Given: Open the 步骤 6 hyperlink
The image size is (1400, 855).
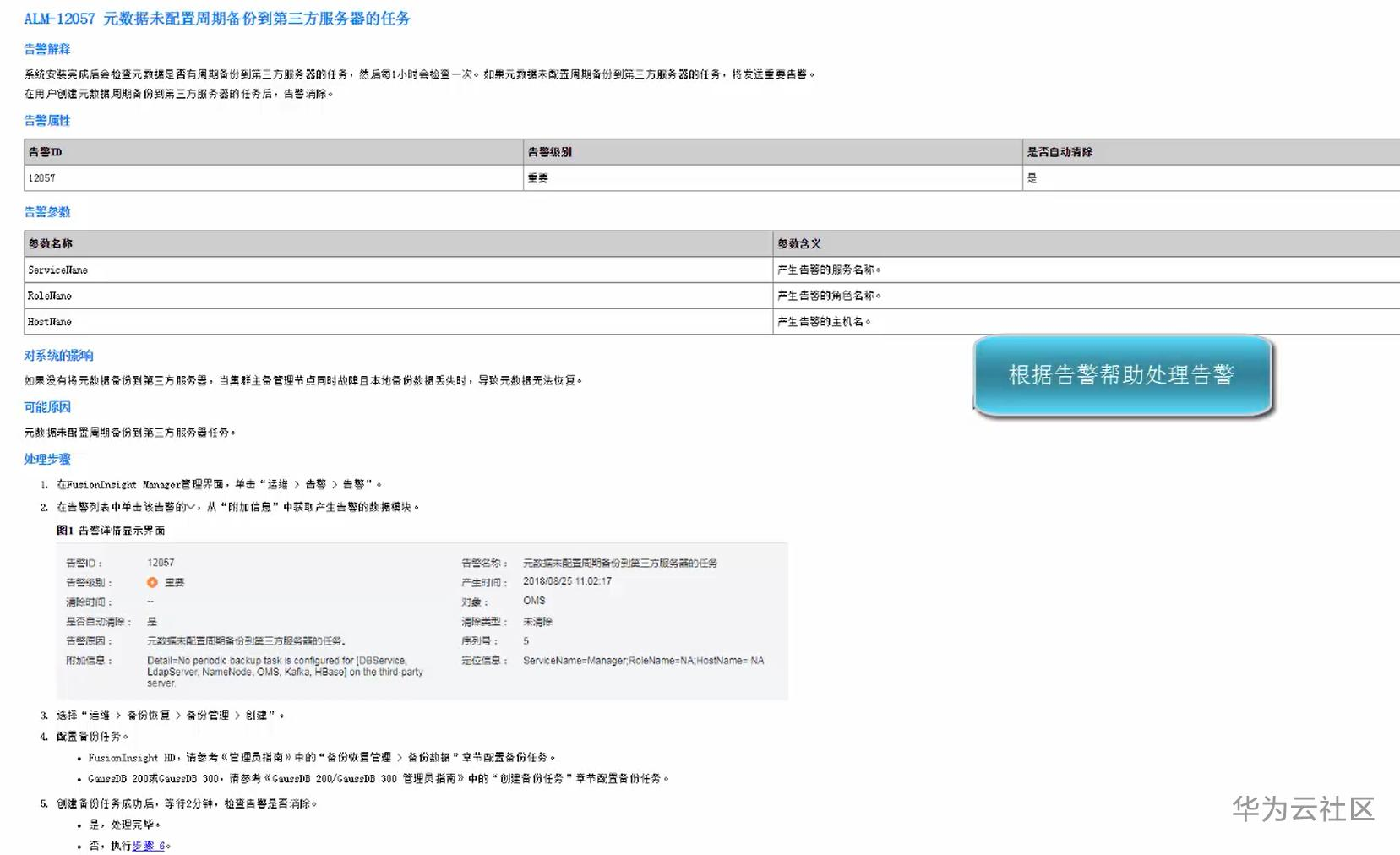Looking at the screenshot, I should [149, 846].
